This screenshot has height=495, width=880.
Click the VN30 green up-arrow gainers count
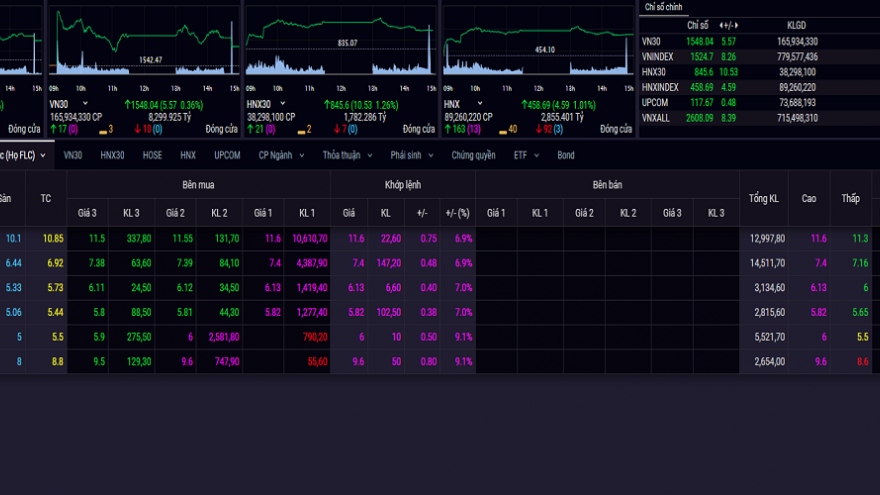[x=57, y=129]
